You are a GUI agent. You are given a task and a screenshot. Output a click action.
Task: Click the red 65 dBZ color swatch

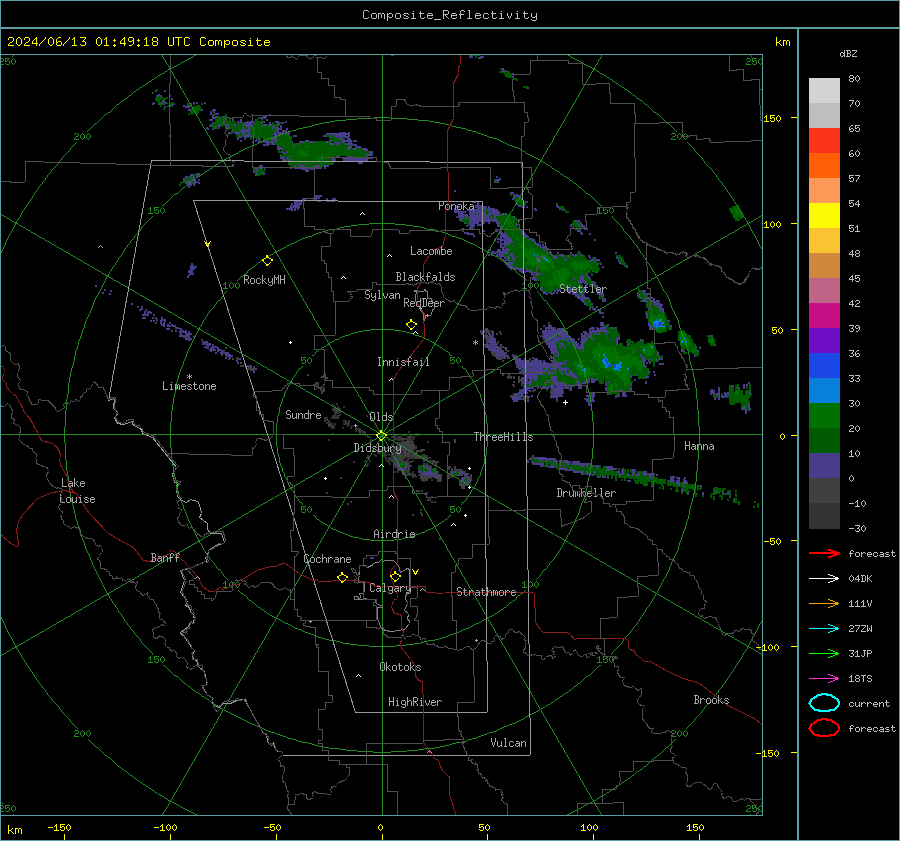824,140
